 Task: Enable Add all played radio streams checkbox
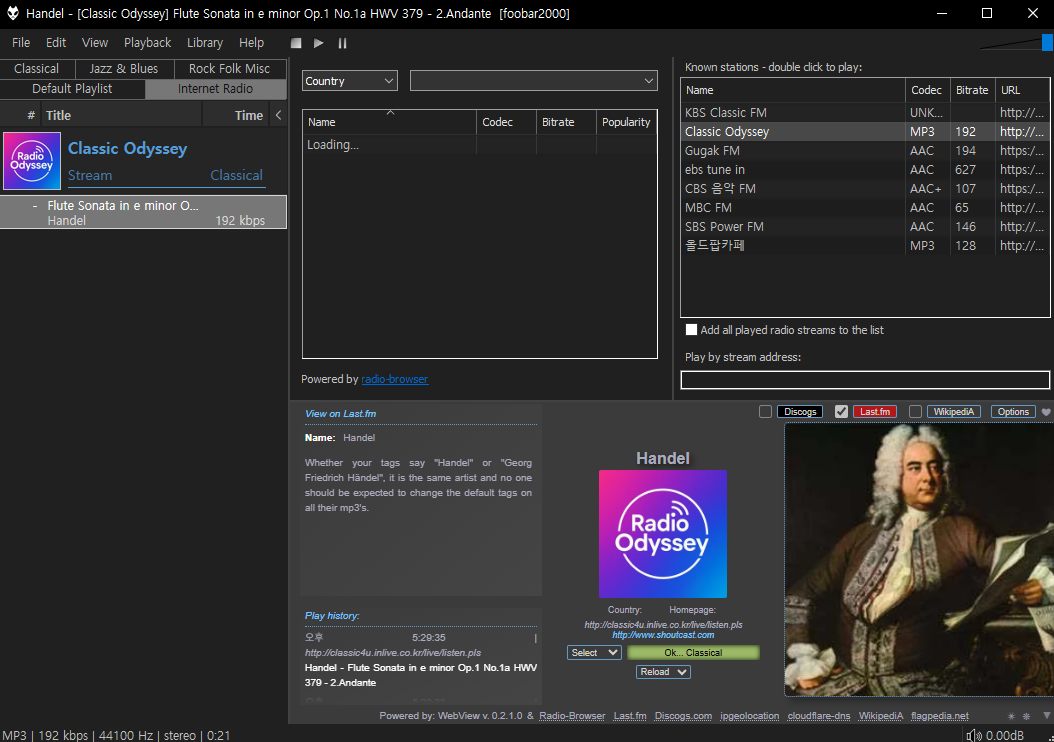(x=691, y=330)
